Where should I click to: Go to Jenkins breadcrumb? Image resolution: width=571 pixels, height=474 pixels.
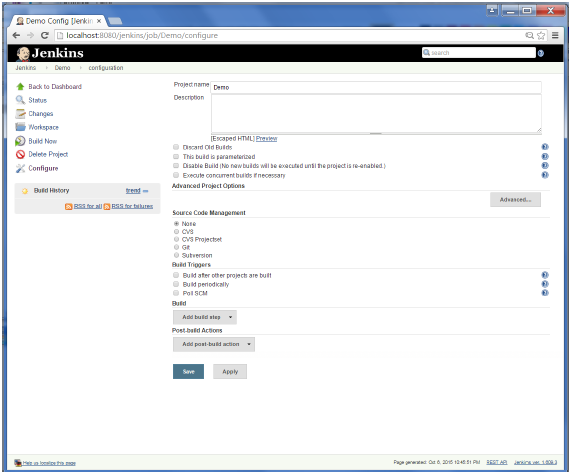25,68
